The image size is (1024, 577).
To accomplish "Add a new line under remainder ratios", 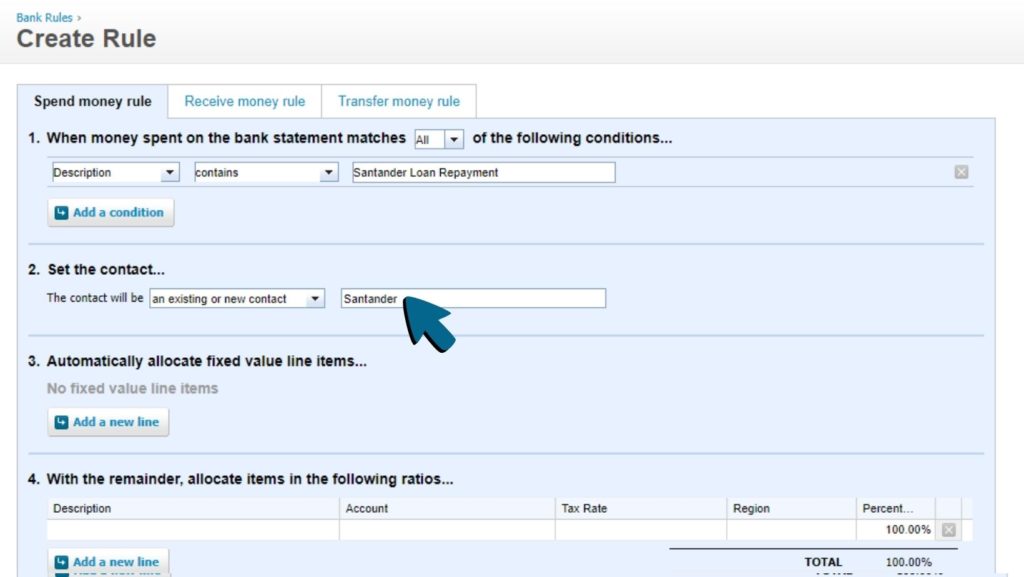I will click(x=108, y=561).
